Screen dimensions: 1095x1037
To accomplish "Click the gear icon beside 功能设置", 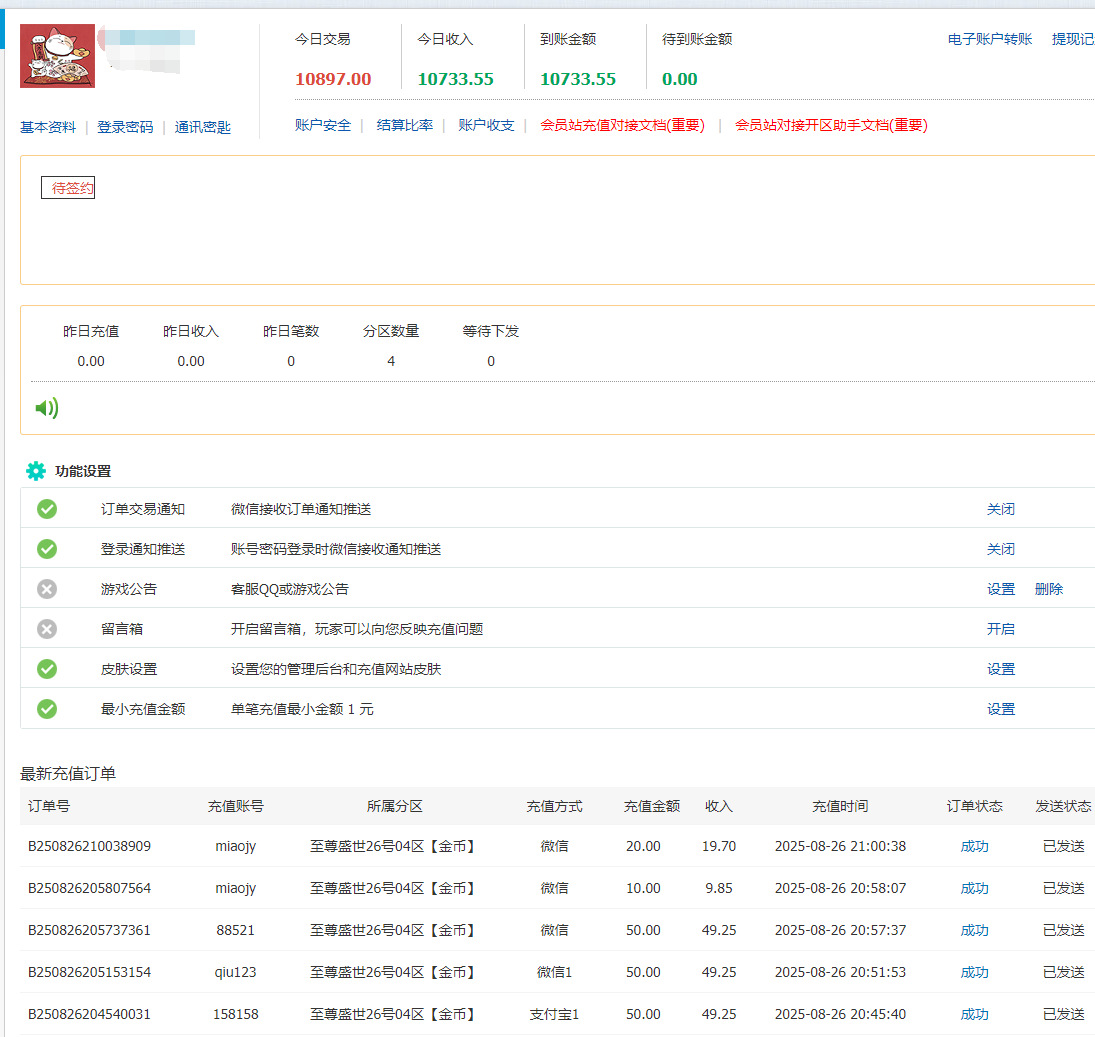I will (36, 471).
